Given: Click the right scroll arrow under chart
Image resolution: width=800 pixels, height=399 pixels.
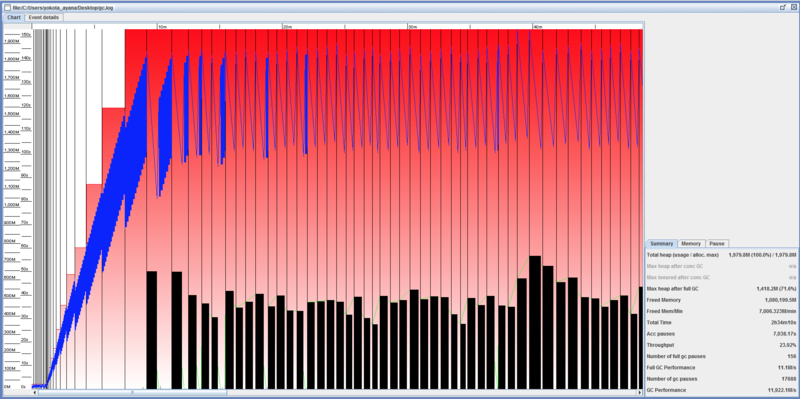Looking at the screenshot, I should [x=640, y=392].
